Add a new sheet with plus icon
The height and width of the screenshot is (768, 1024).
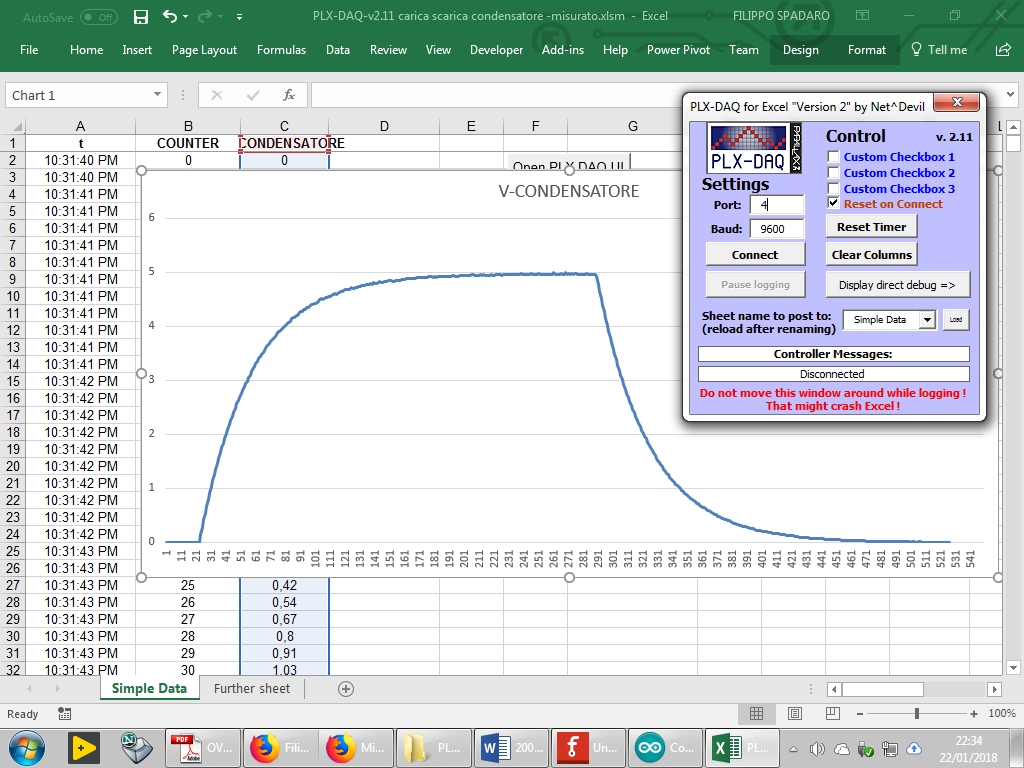pyautogui.click(x=346, y=689)
